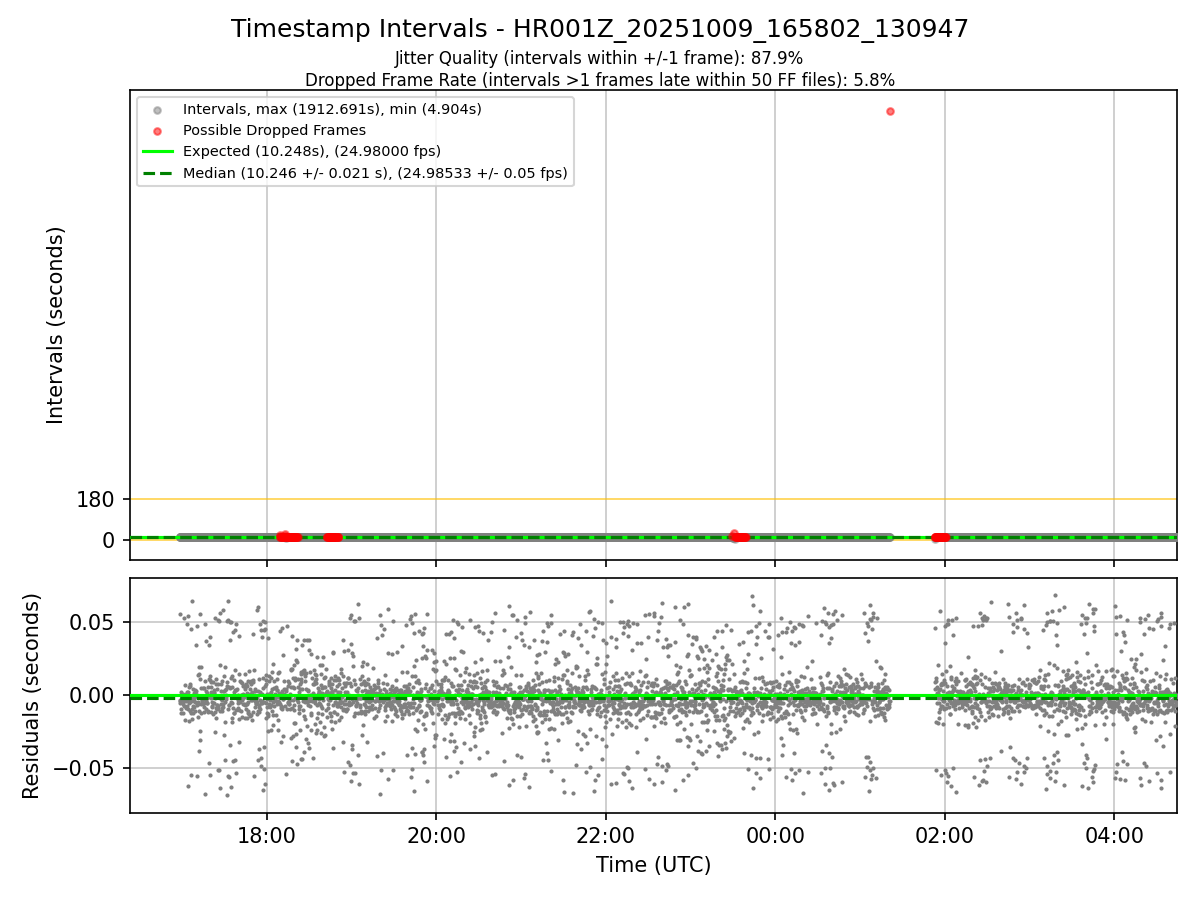Click the 'Residuals (seconds)' y-axis label
The width and height of the screenshot is (1200, 900).
pos(32,696)
